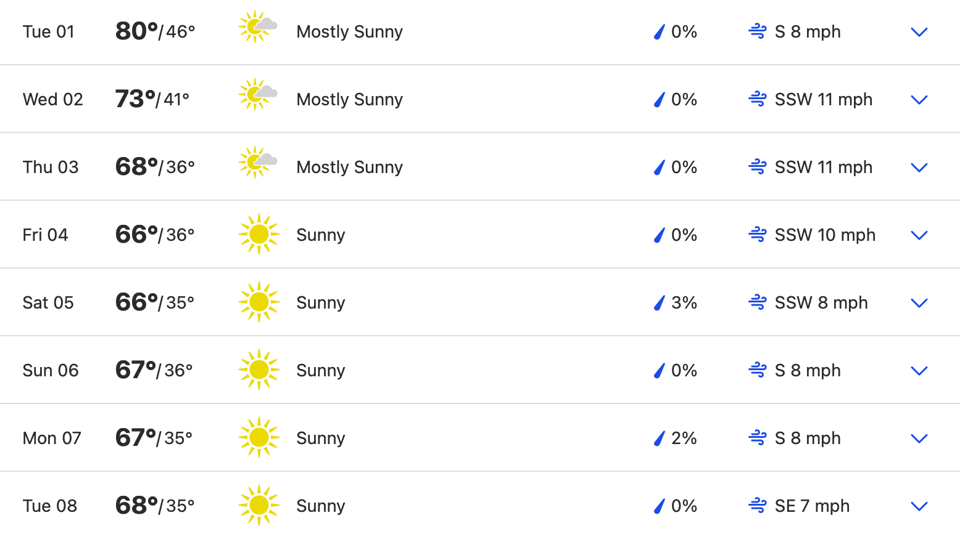Expand the Tue 01 forecast details
Viewport: 960px width, 542px height.
[919, 32]
